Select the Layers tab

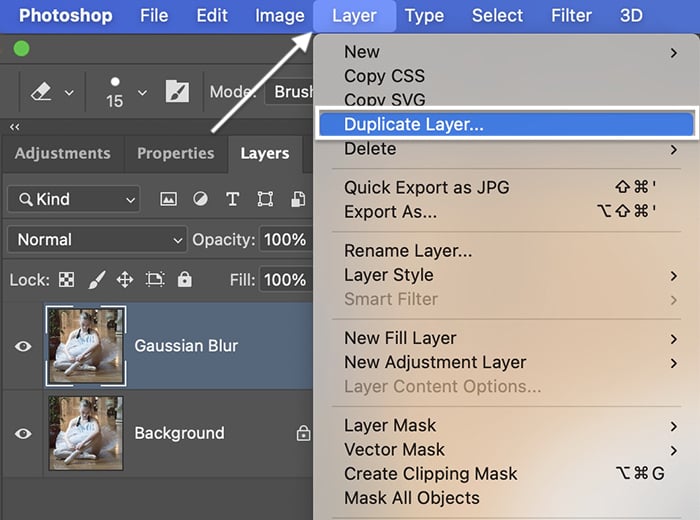tap(265, 153)
